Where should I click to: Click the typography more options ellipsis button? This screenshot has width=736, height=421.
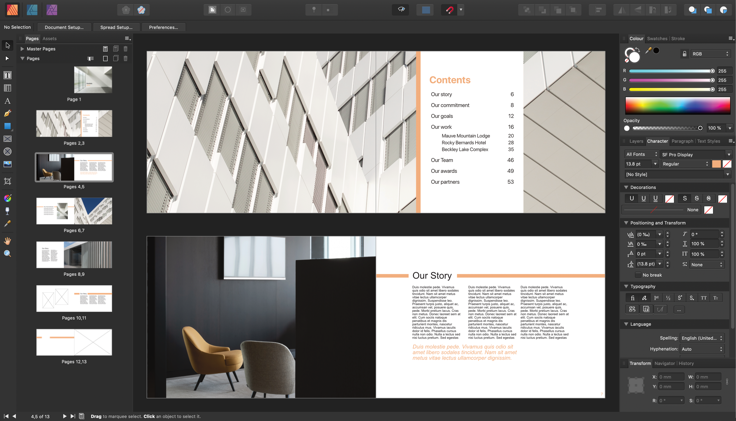click(679, 309)
